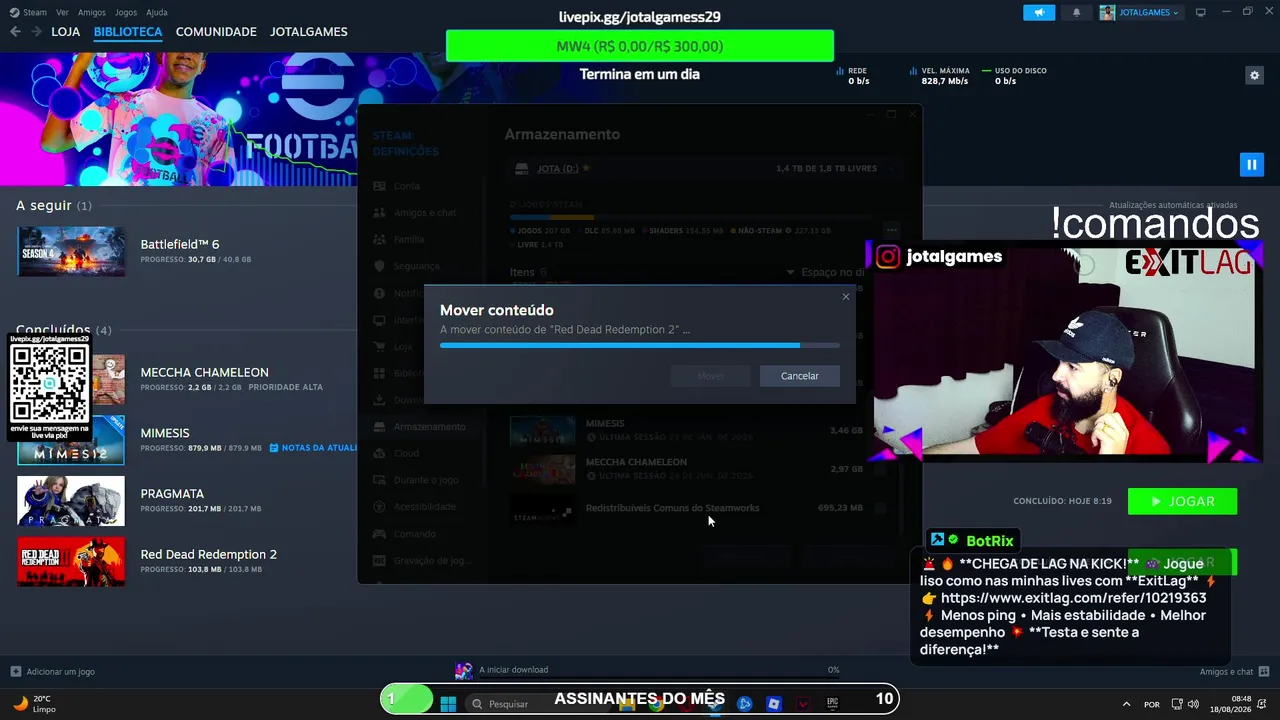Select Redistribuíveis Comuns do Steamworks storage row
Viewport: 1280px width, 720px height.
coord(700,508)
